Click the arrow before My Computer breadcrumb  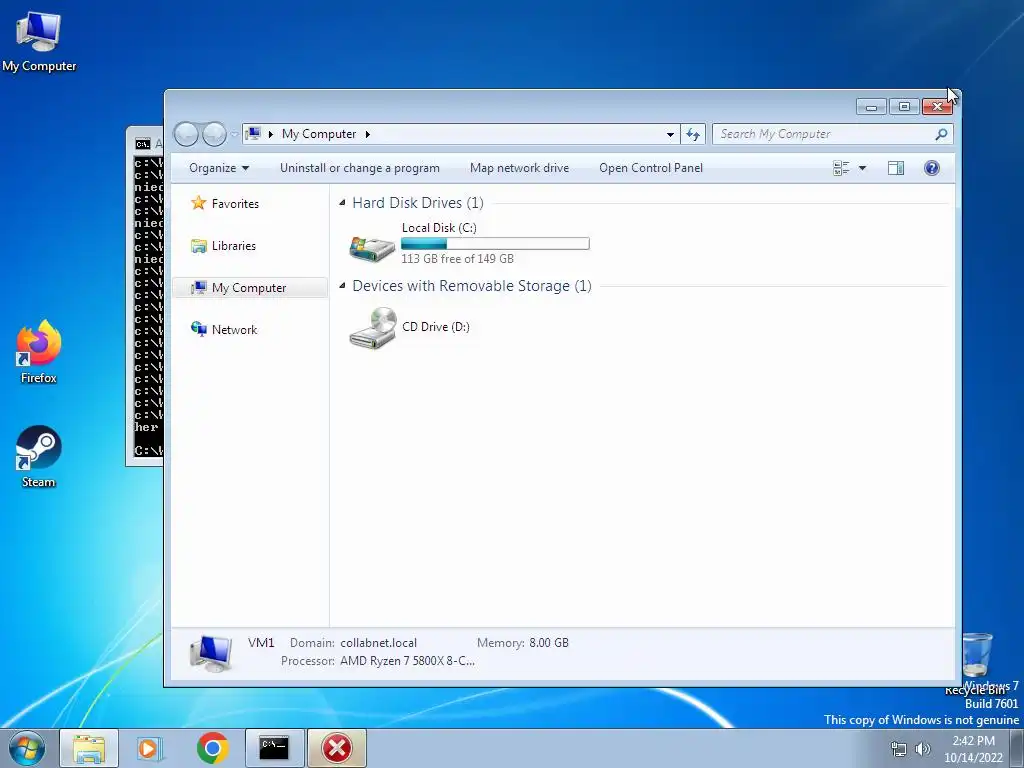tap(270, 135)
